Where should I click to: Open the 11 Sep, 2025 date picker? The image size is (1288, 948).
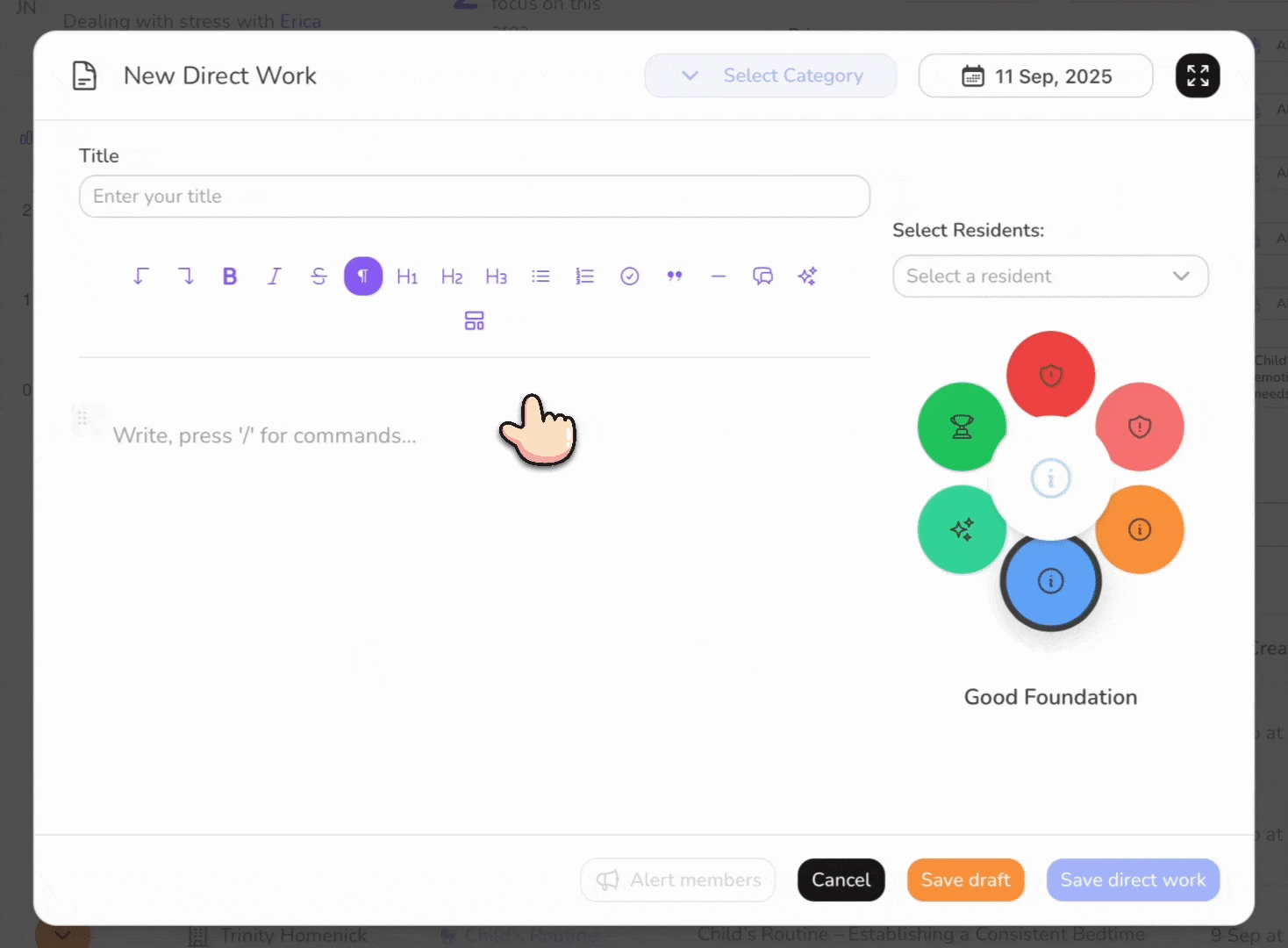click(x=1035, y=76)
